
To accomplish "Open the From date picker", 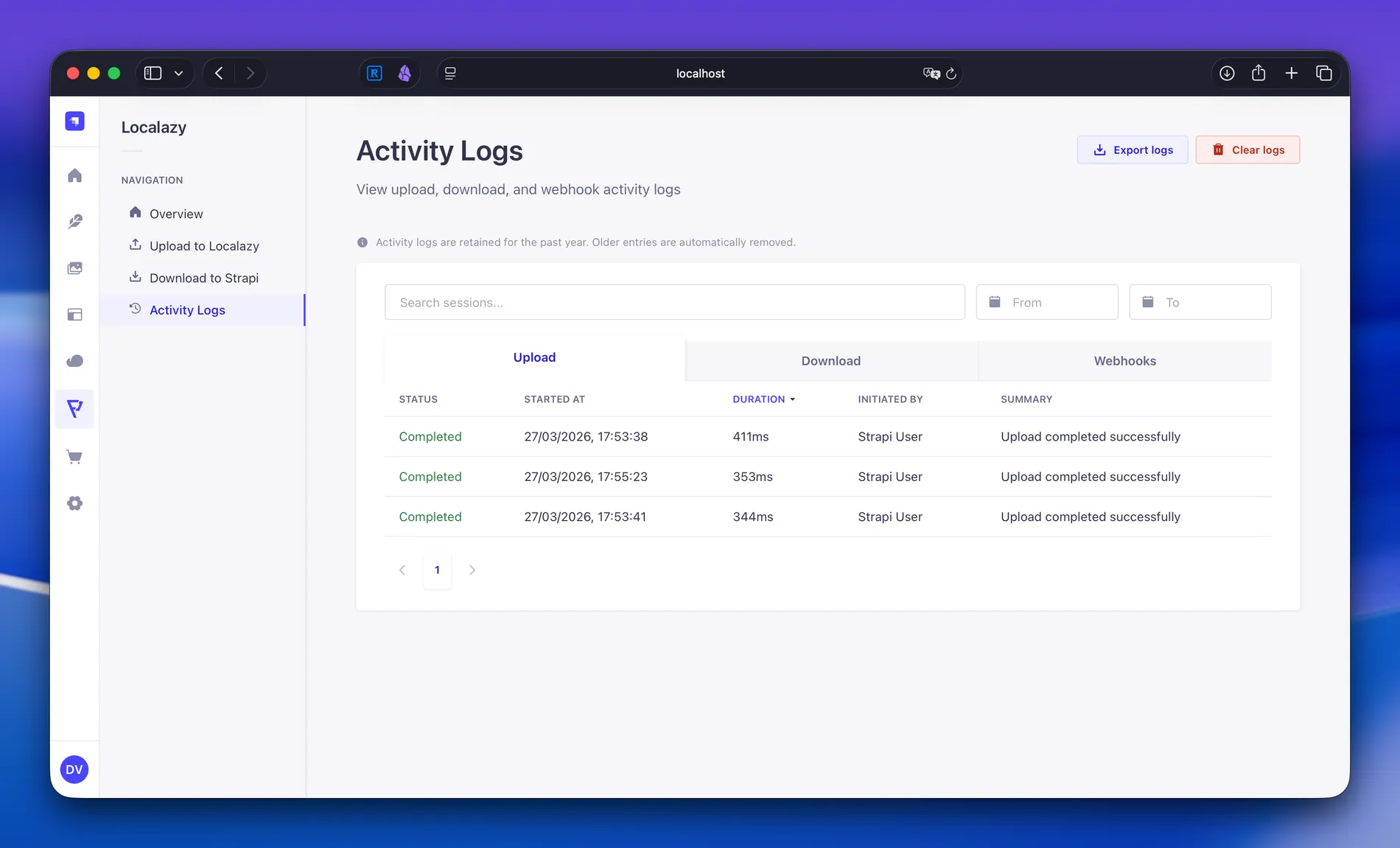I will (1046, 302).
